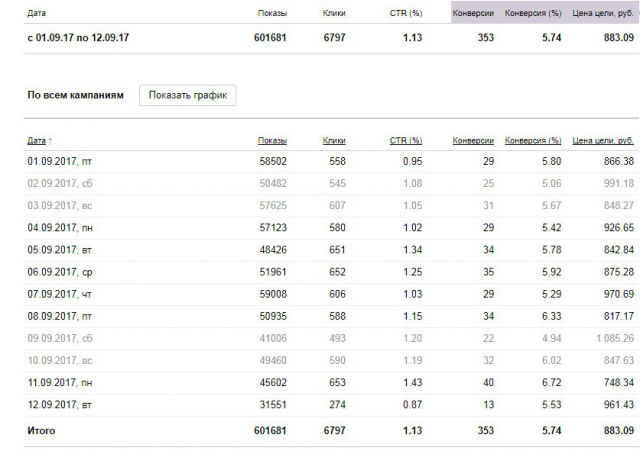640x454 pixels.
Task: Click the Показать график button
Action: [187, 95]
